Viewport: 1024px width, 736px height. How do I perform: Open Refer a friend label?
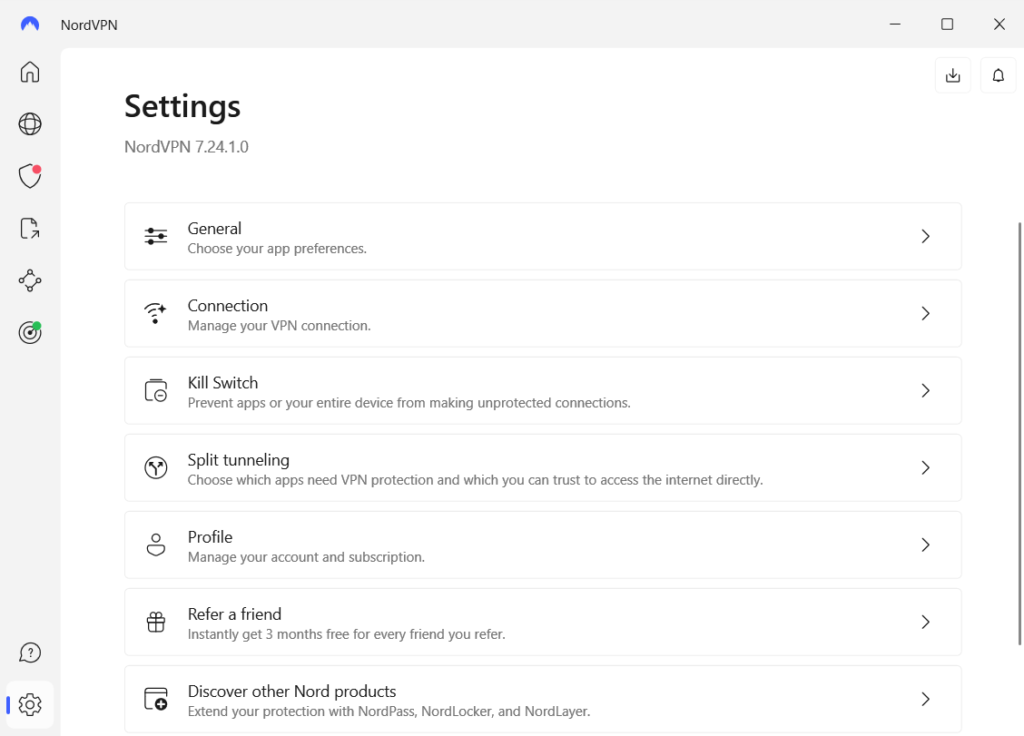[x=234, y=614]
